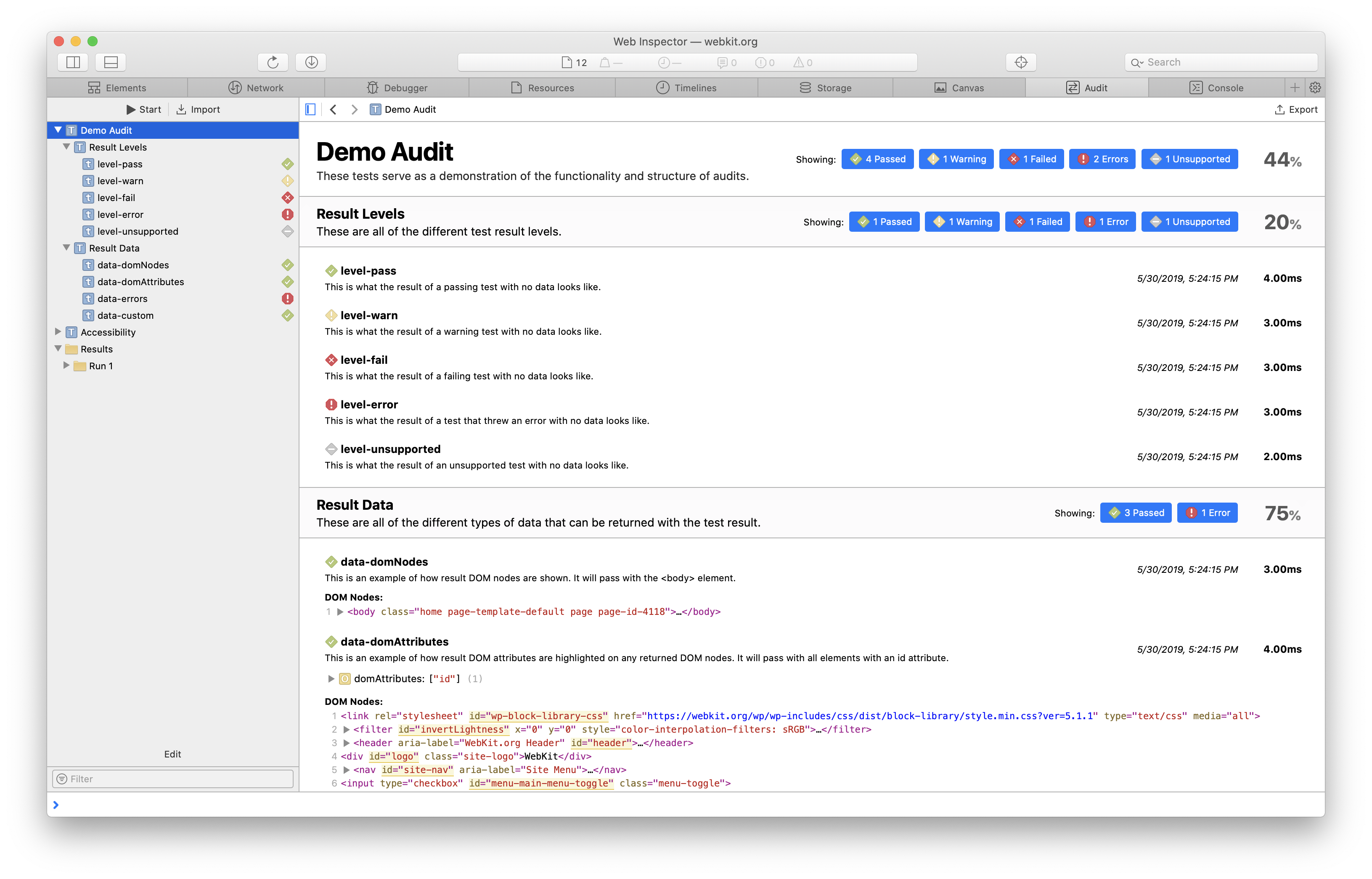Click the console warnings triangle icon
Image resolution: width=1372 pixels, height=879 pixels.
[798, 62]
